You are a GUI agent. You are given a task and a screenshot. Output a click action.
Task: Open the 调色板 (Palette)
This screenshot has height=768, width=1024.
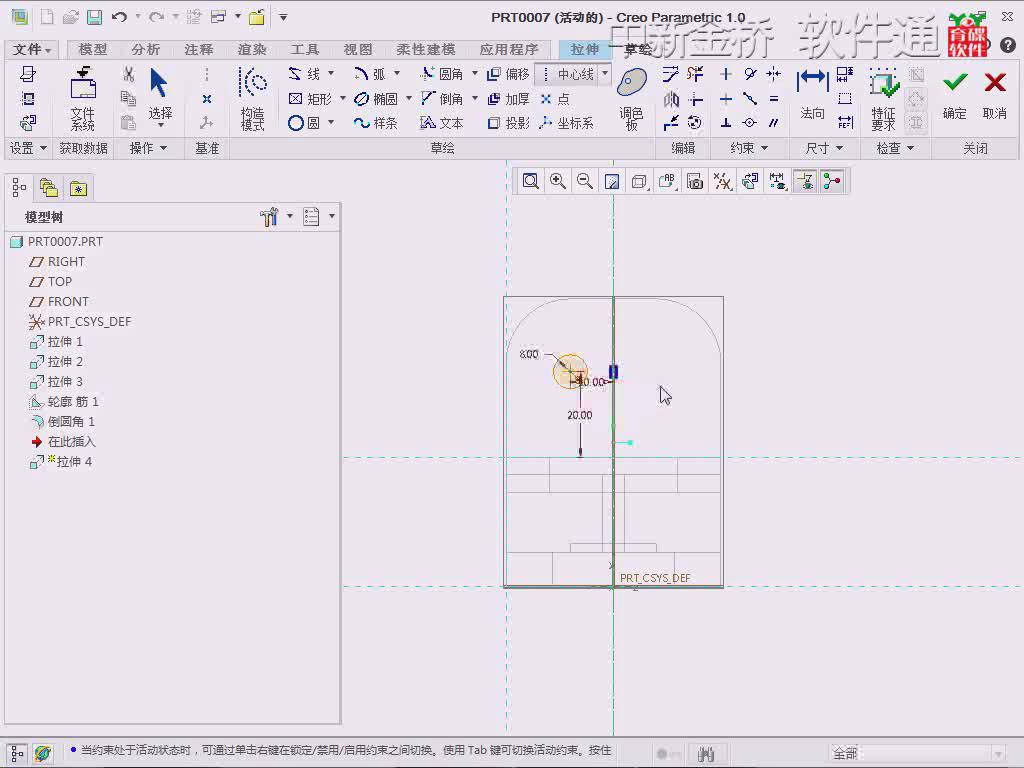632,98
